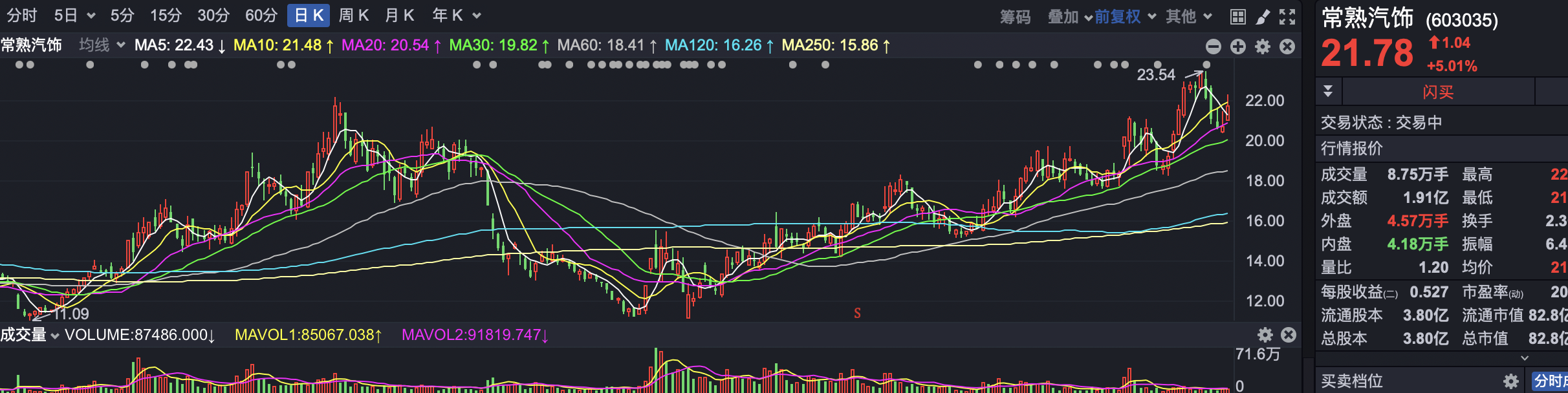
Task: Click the 闪买 quick buy button
Action: tap(1438, 92)
